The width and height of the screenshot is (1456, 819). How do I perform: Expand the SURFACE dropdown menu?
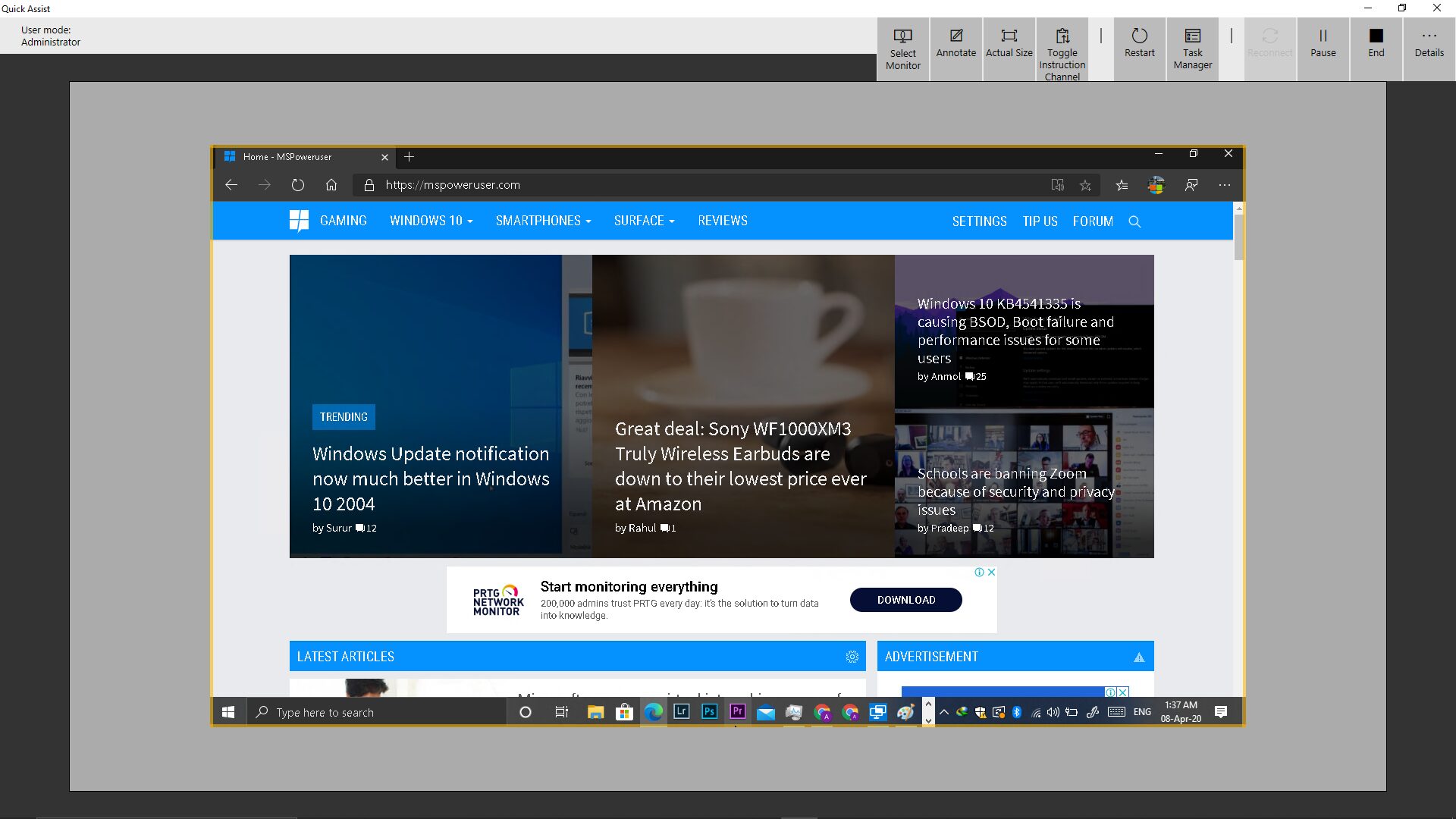(644, 221)
